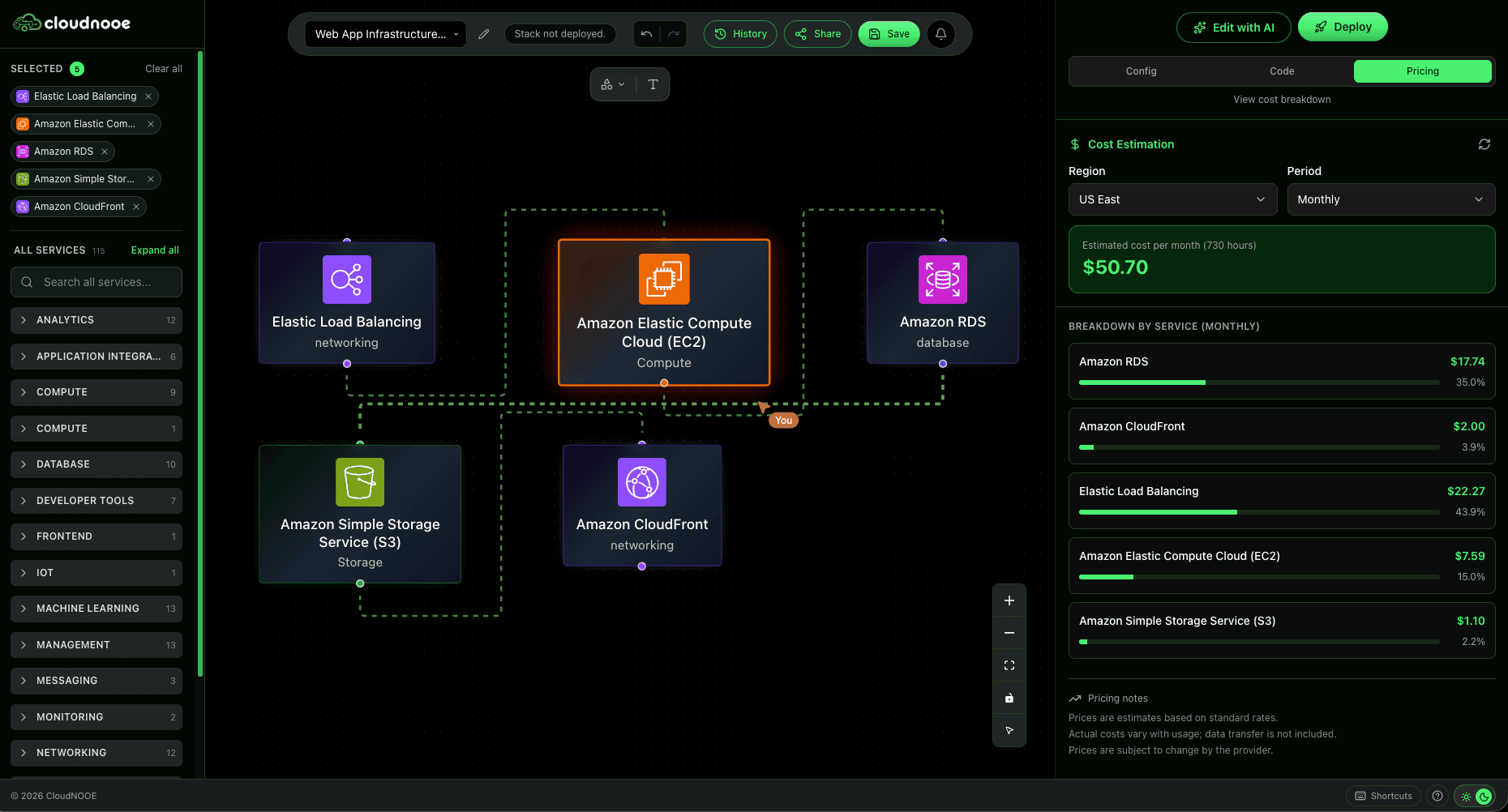Click Clear all selected services
This screenshot has height=812, width=1508.
point(164,69)
